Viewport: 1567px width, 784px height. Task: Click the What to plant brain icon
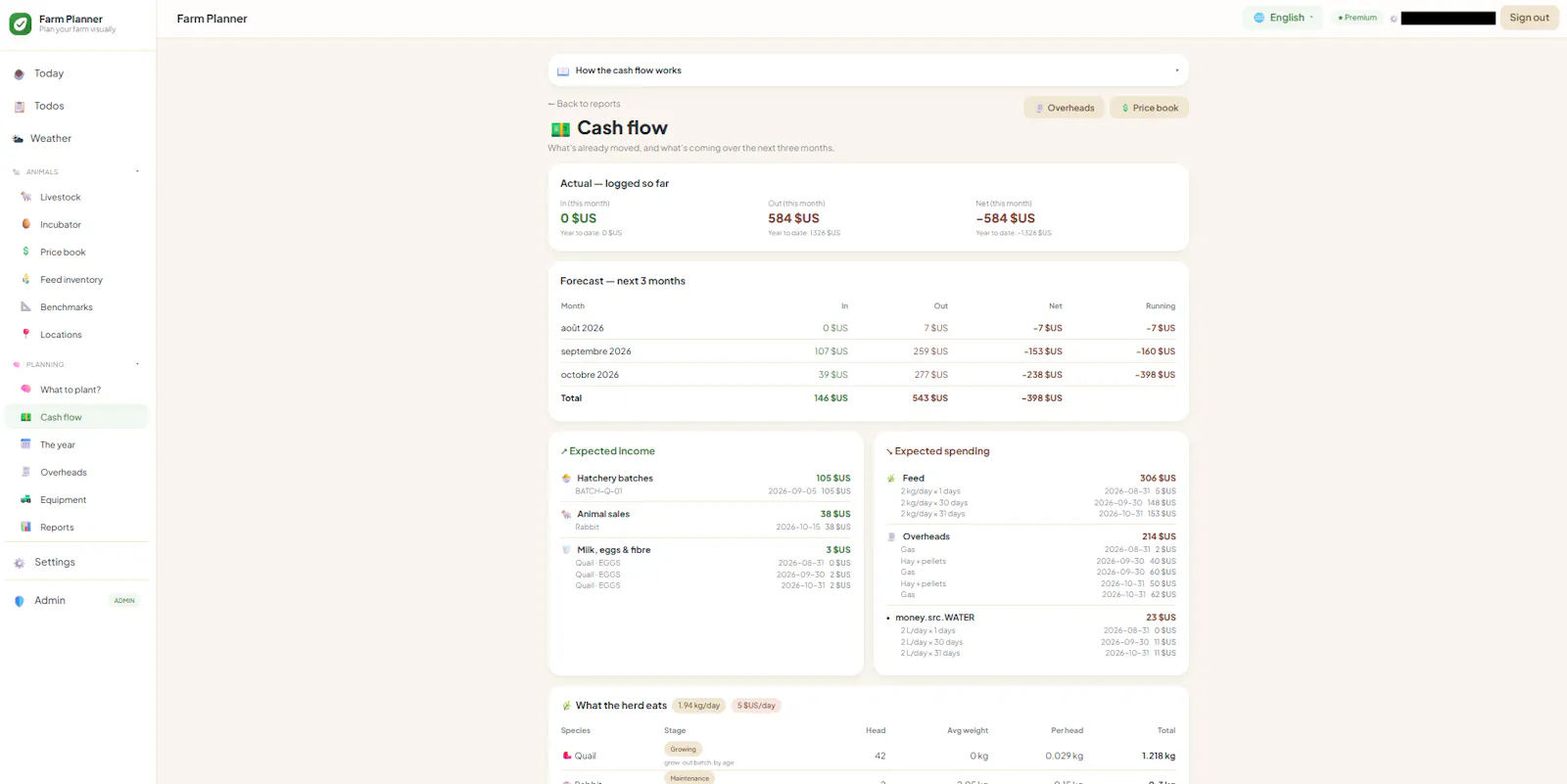pos(26,389)
